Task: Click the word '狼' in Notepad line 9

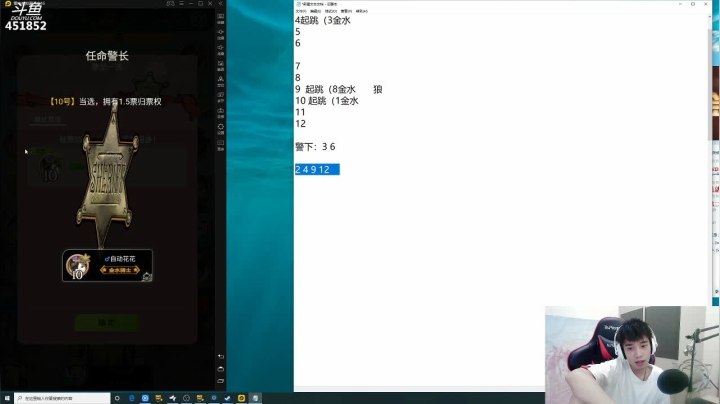Action: coord(378,89)
